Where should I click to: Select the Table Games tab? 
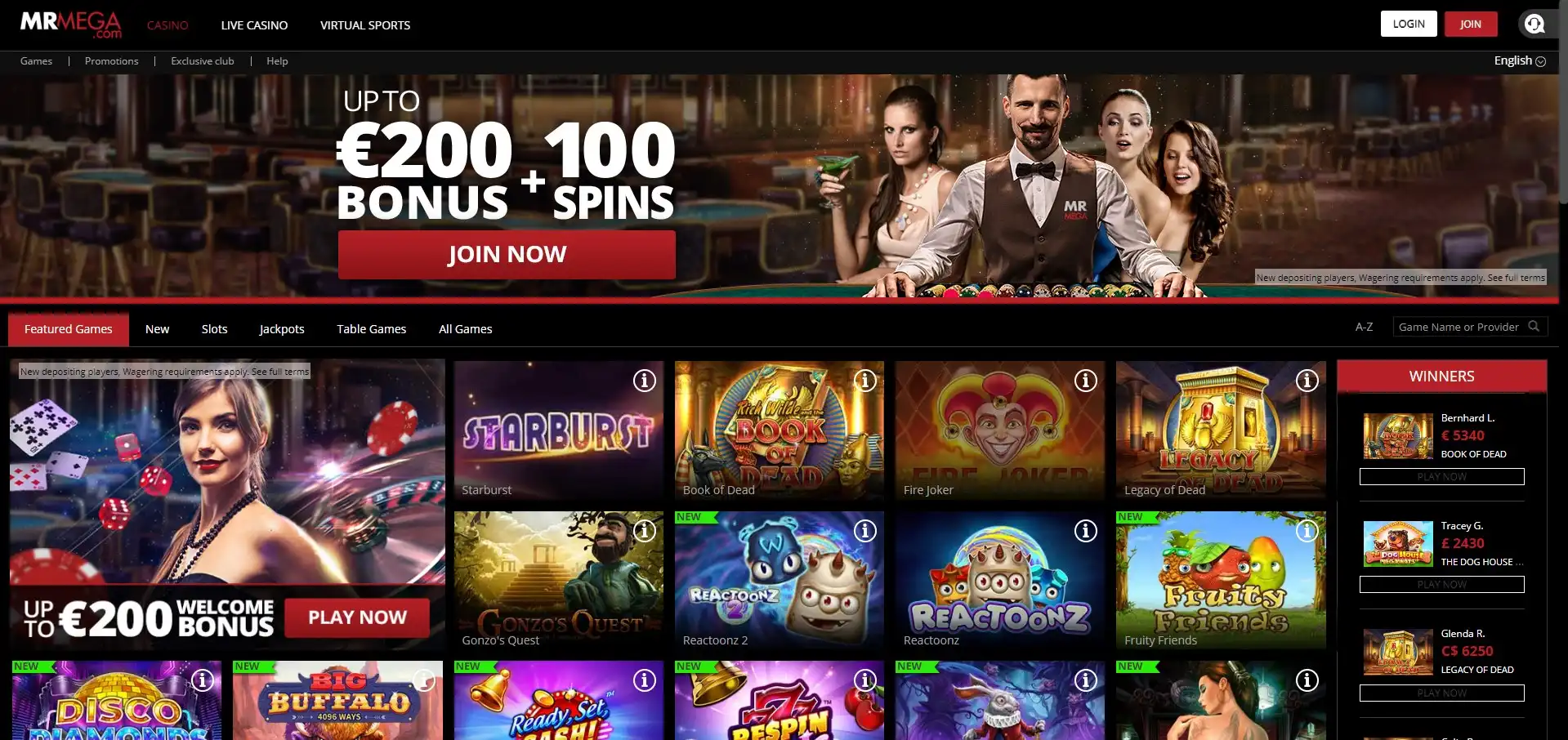click(x=372, y=329)
